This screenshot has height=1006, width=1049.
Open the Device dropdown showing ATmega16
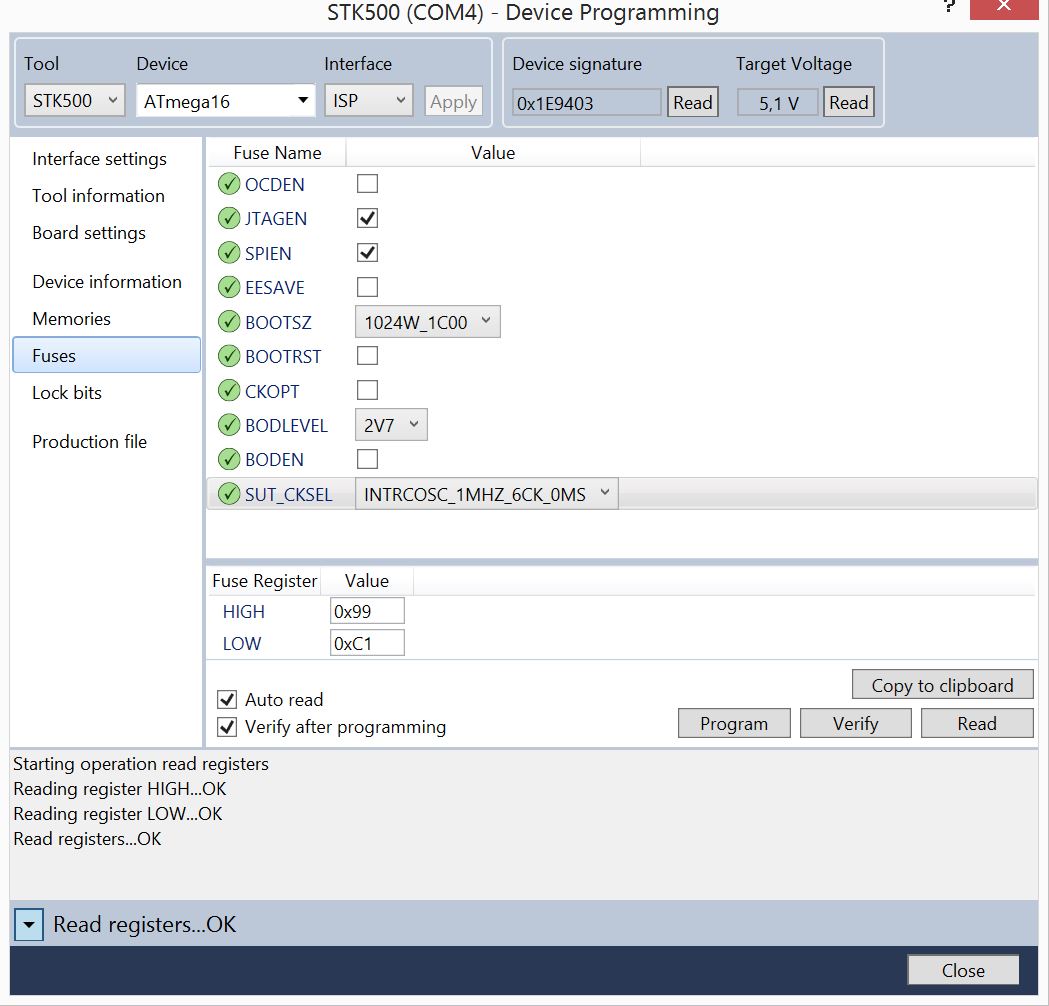tap(225, 101)
